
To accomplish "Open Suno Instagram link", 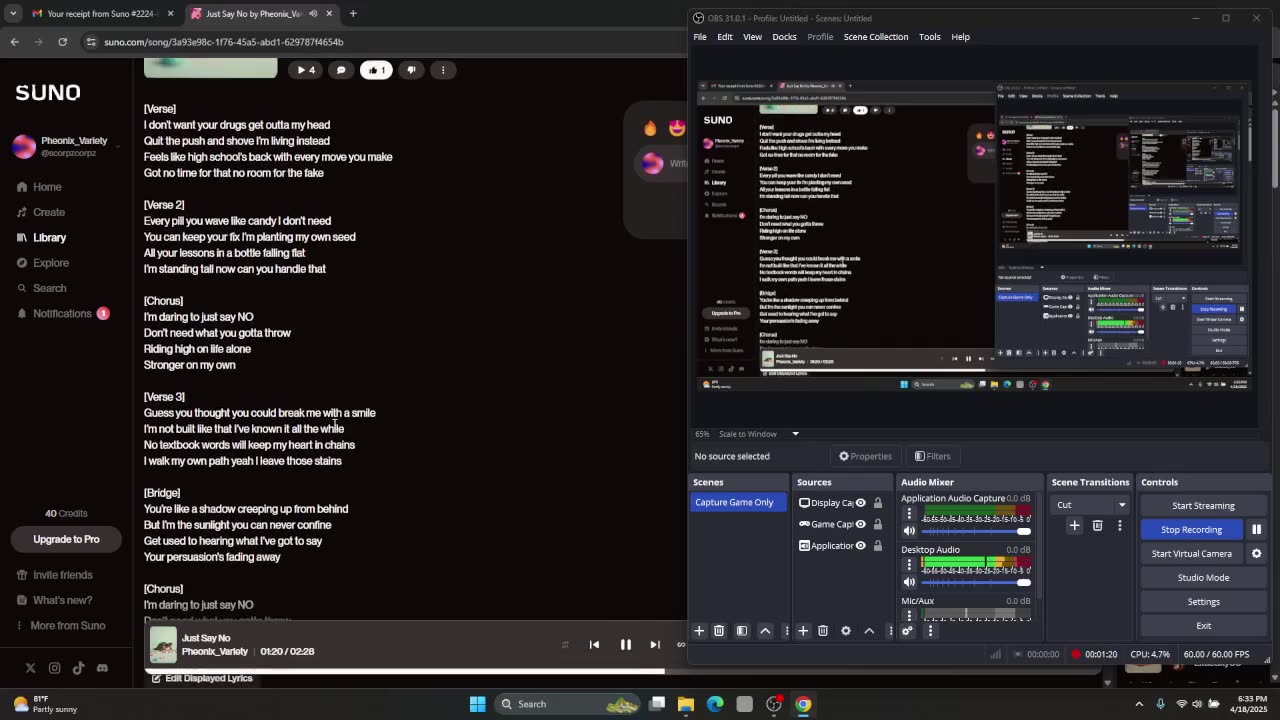I will (54, 668).
